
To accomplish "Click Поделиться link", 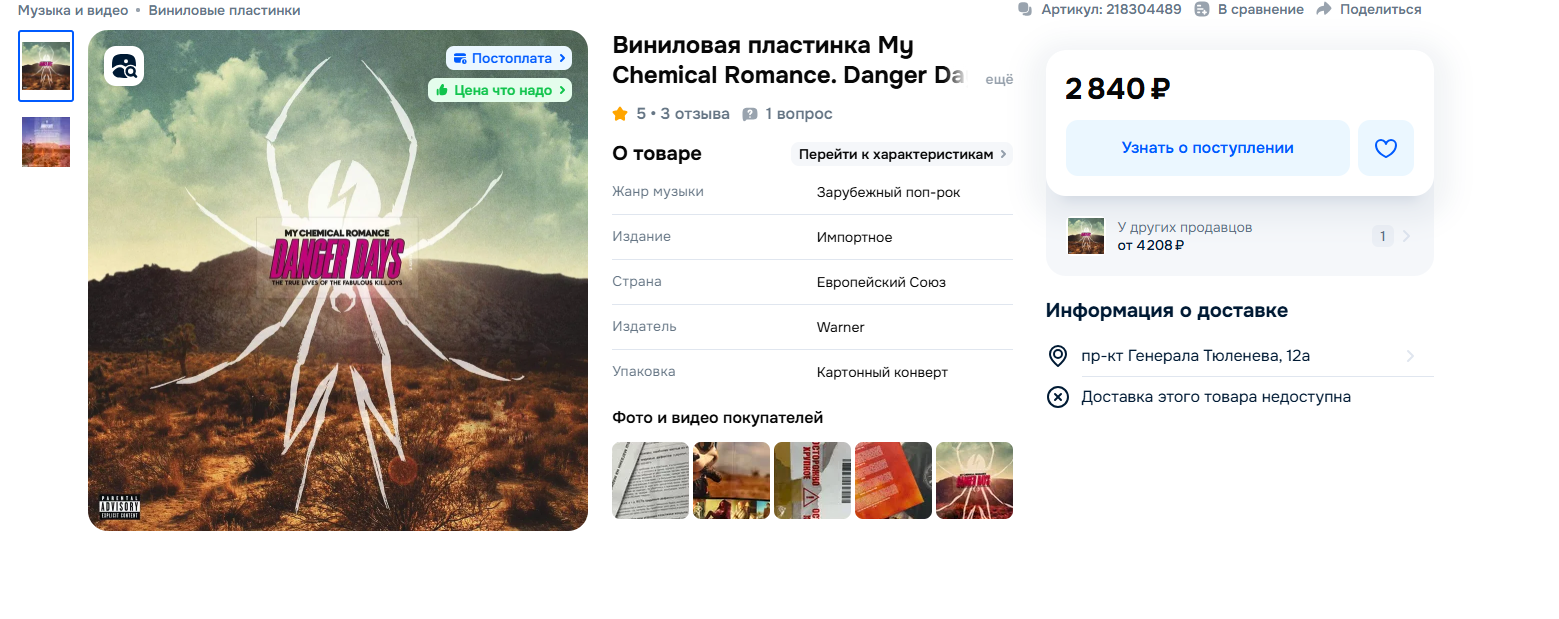I will pos(1380,9).
